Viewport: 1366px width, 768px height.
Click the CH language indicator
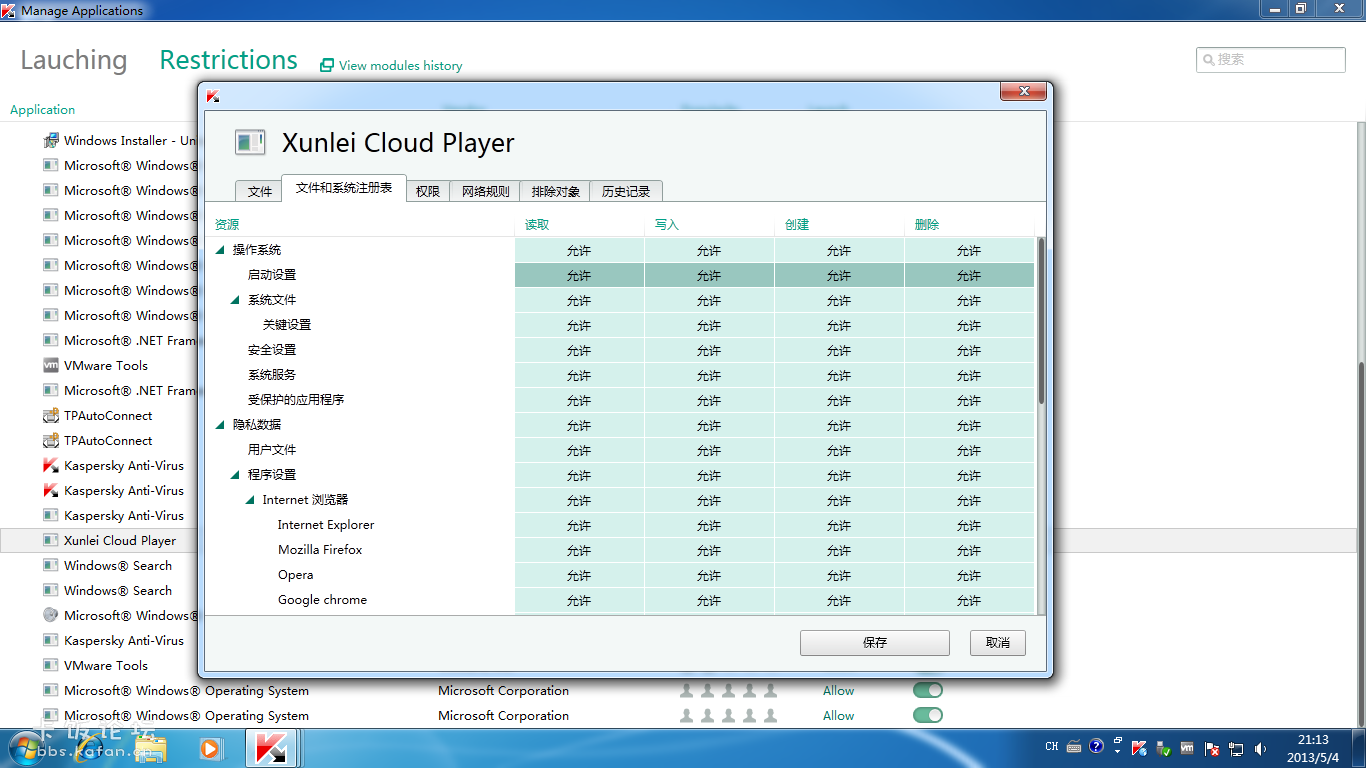(1052, 747)
